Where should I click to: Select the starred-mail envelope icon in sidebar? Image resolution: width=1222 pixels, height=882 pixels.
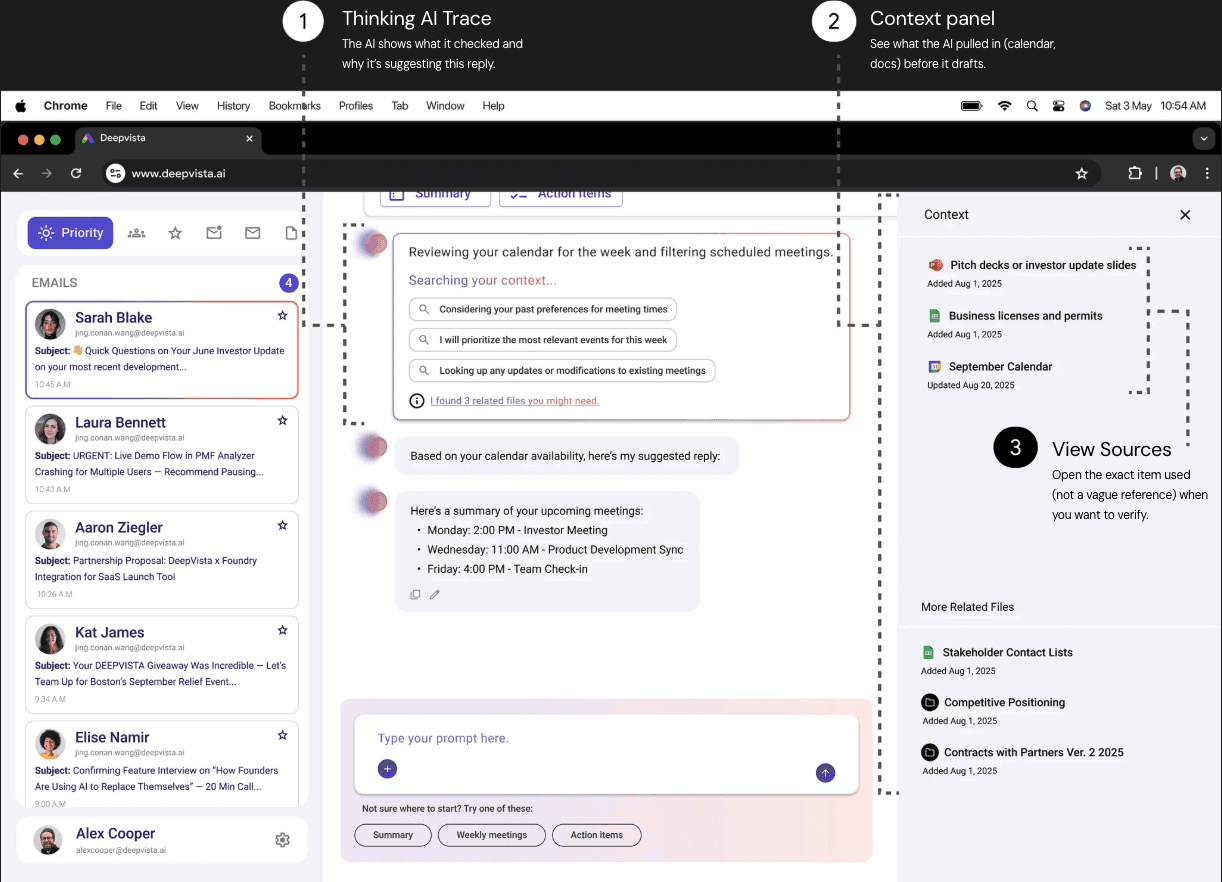[214, 233]
